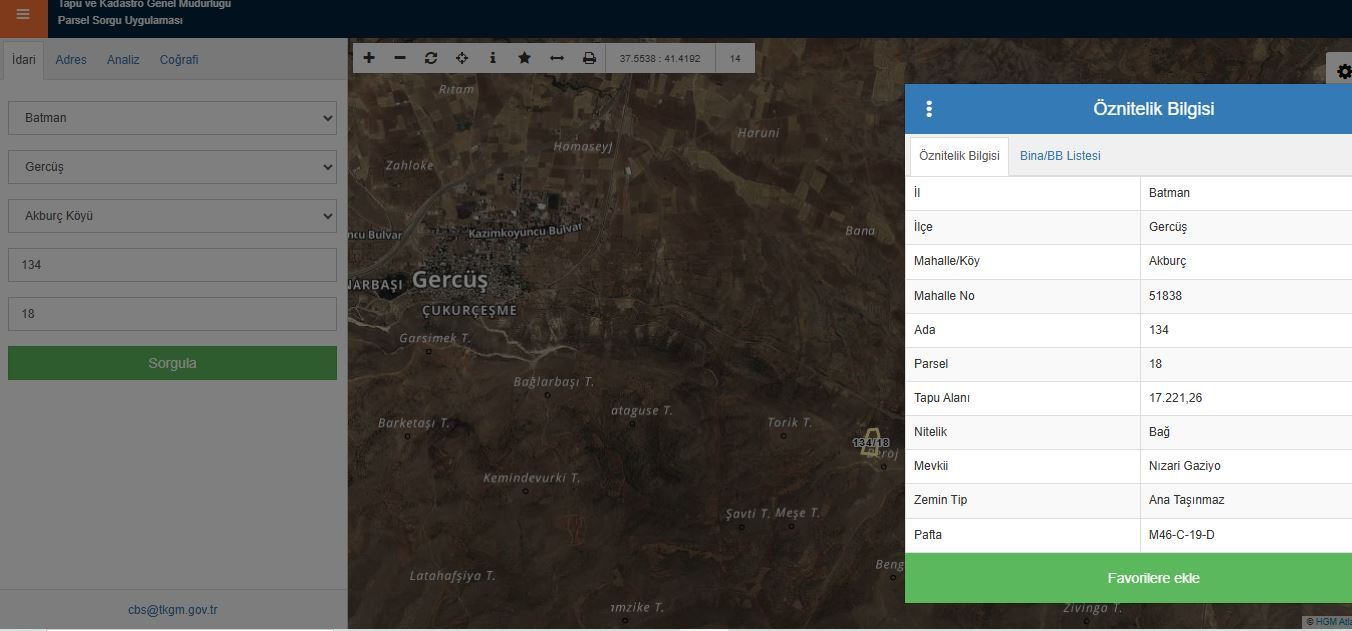Click the cbs@tkgm.gov.tr email link
The height and width of the screenshot is (631, 1352).
click(172, 610)
